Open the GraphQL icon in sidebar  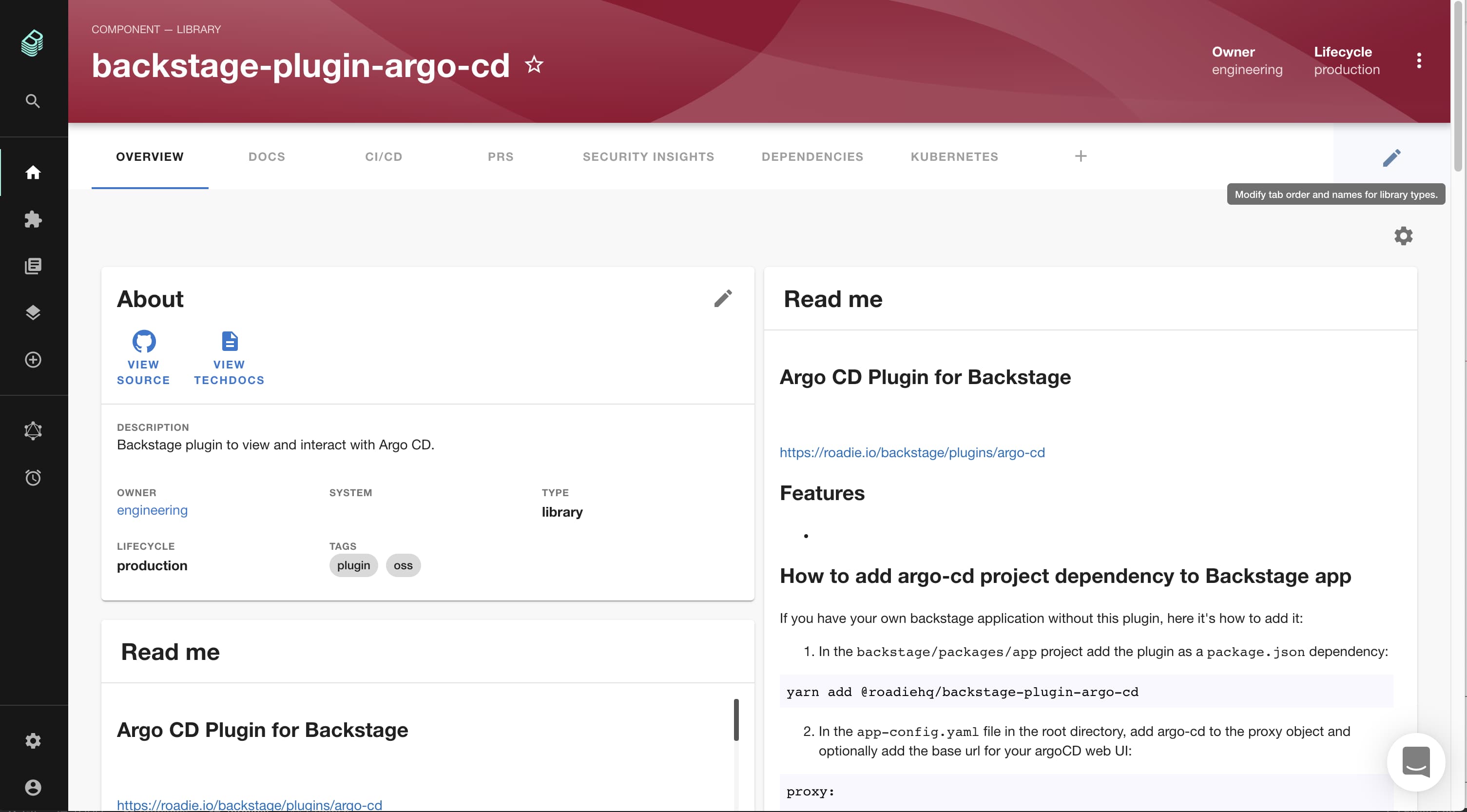(33, 430)
